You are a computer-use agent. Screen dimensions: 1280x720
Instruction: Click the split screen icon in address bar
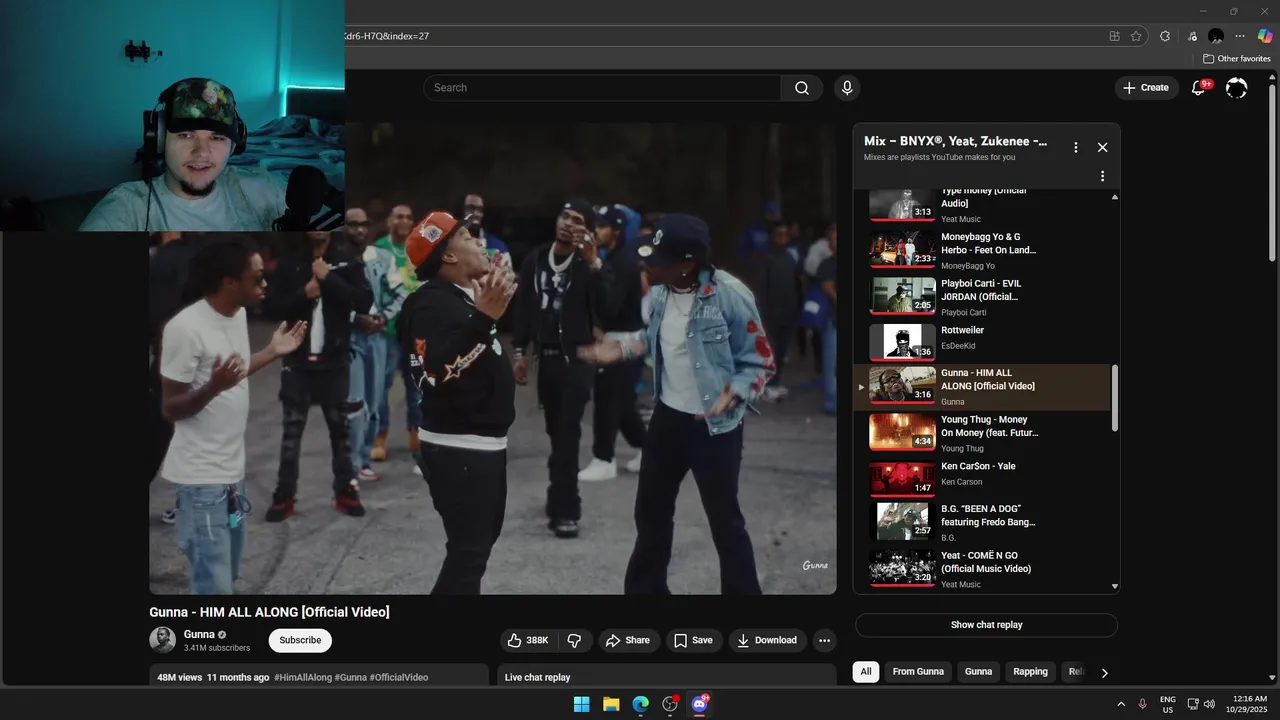[x=1114, y=36]
